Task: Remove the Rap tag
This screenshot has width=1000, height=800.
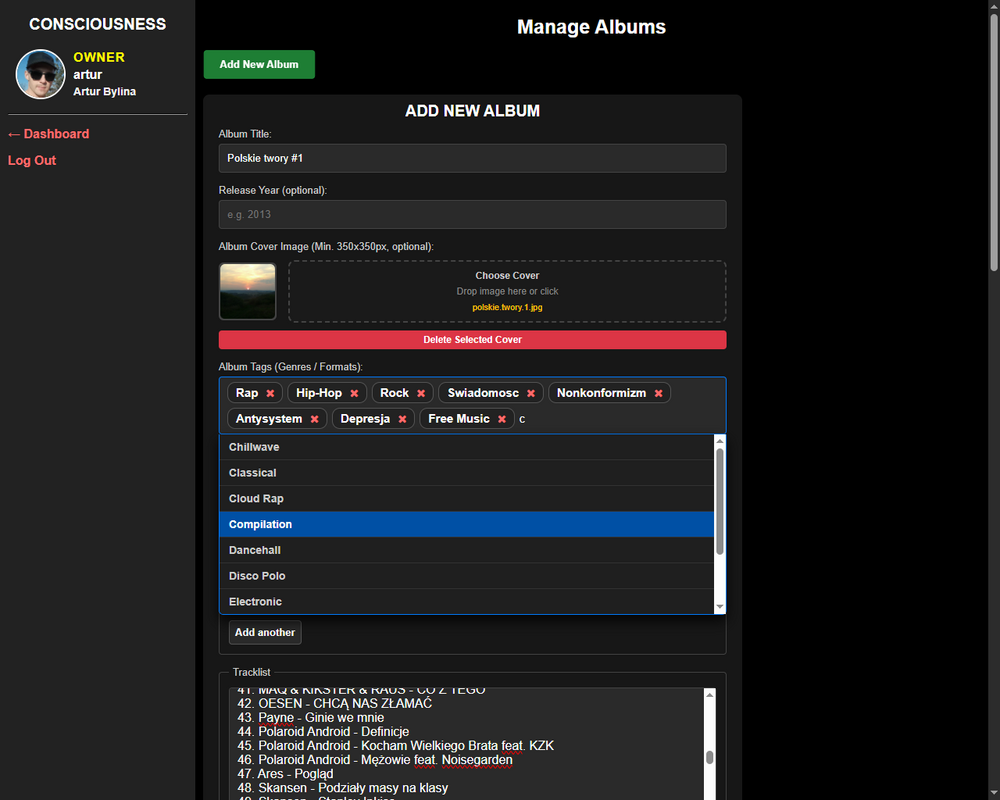Action: click(270, 393)
